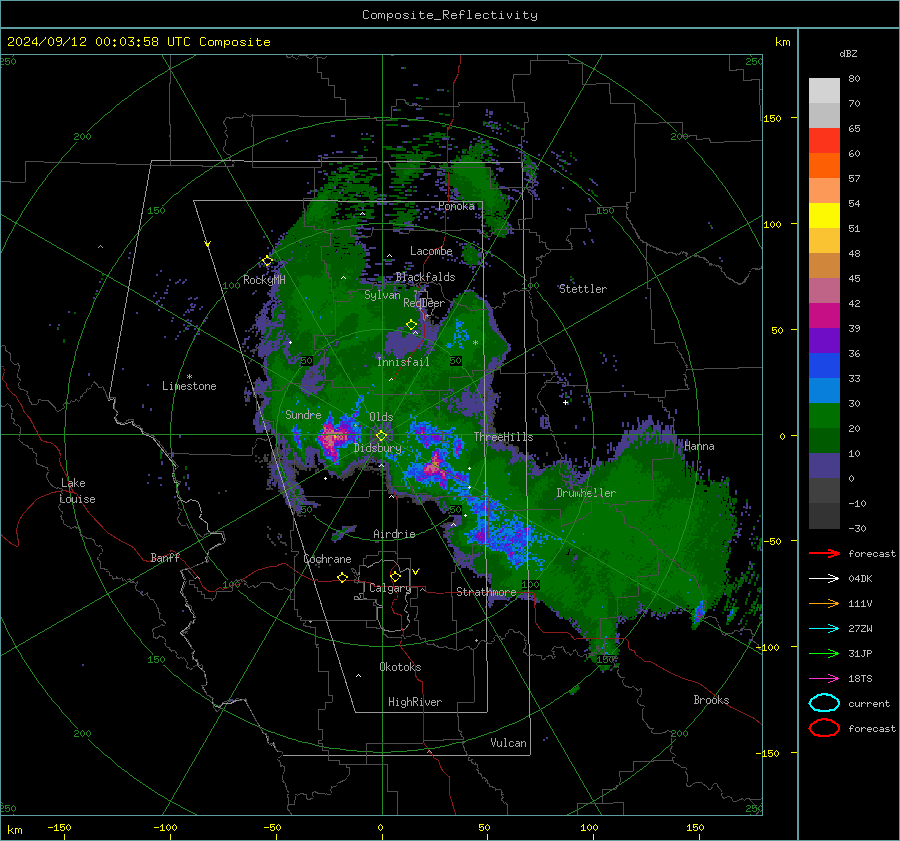Click the Brooks city label
Image resolution: width=900 pixels, height=841 pixels.
pos(711,700)
